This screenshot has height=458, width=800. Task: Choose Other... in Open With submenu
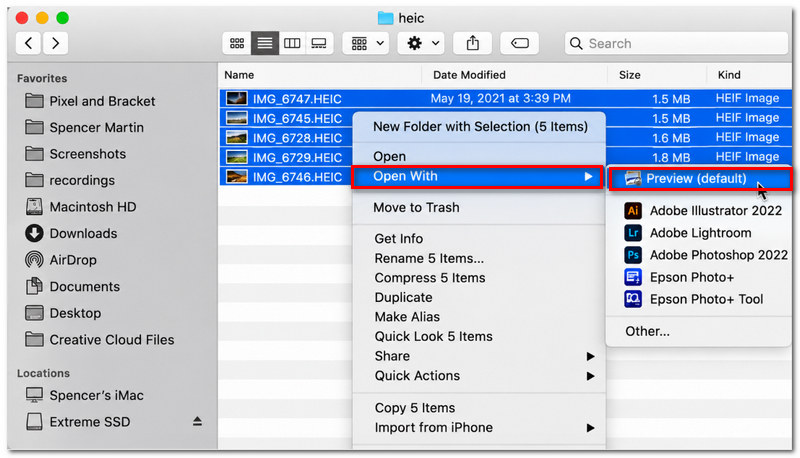(647, 332)
